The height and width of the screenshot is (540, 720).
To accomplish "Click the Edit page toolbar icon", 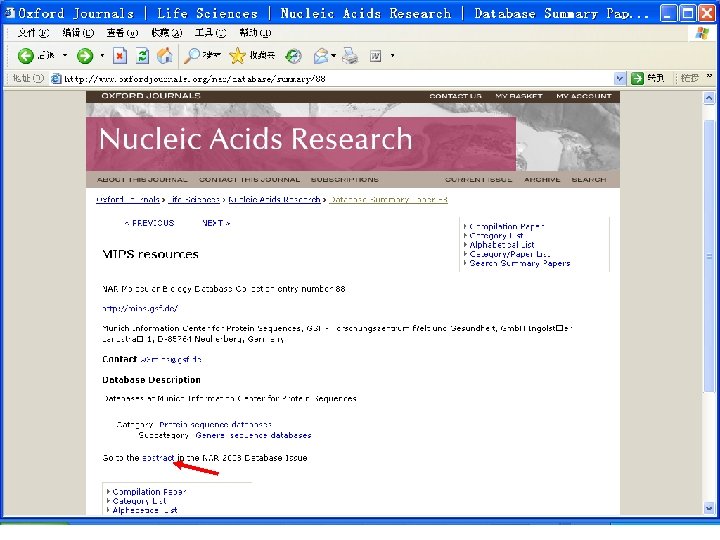I will (x=376, y=56).
